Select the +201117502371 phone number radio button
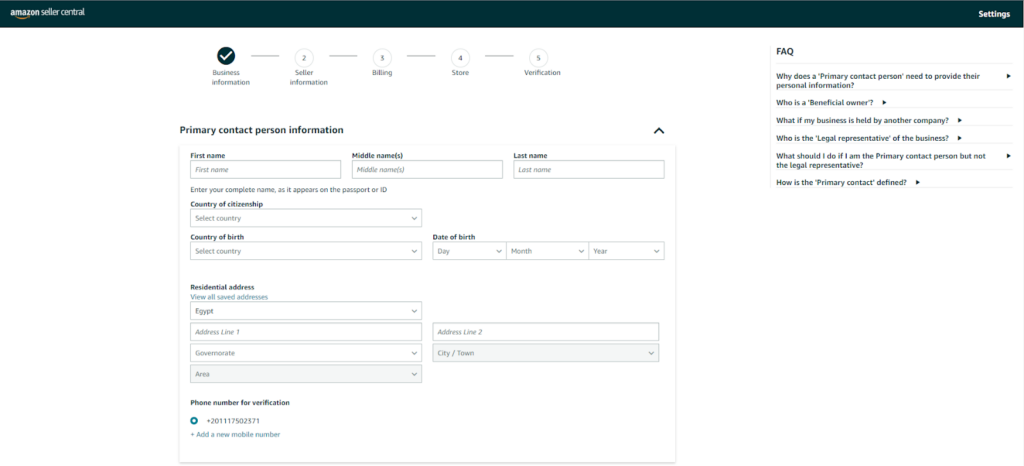The height and width of the screenshot is (466, 1024). coord(194,421)
